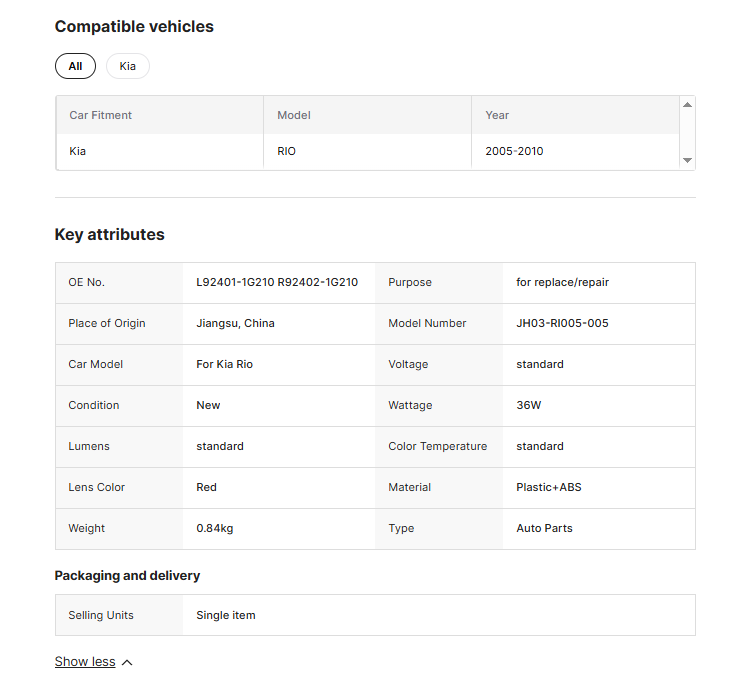
Task: Click the scroll down arrow in vehicles table
Action: click(687, 160)
